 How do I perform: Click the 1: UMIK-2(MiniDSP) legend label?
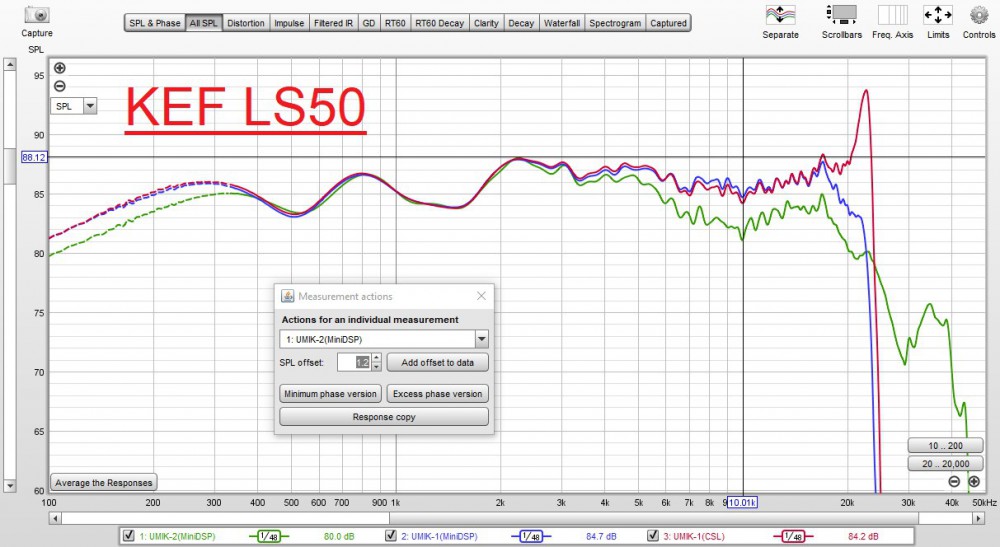pyautogui.click(x=177, y=536)
